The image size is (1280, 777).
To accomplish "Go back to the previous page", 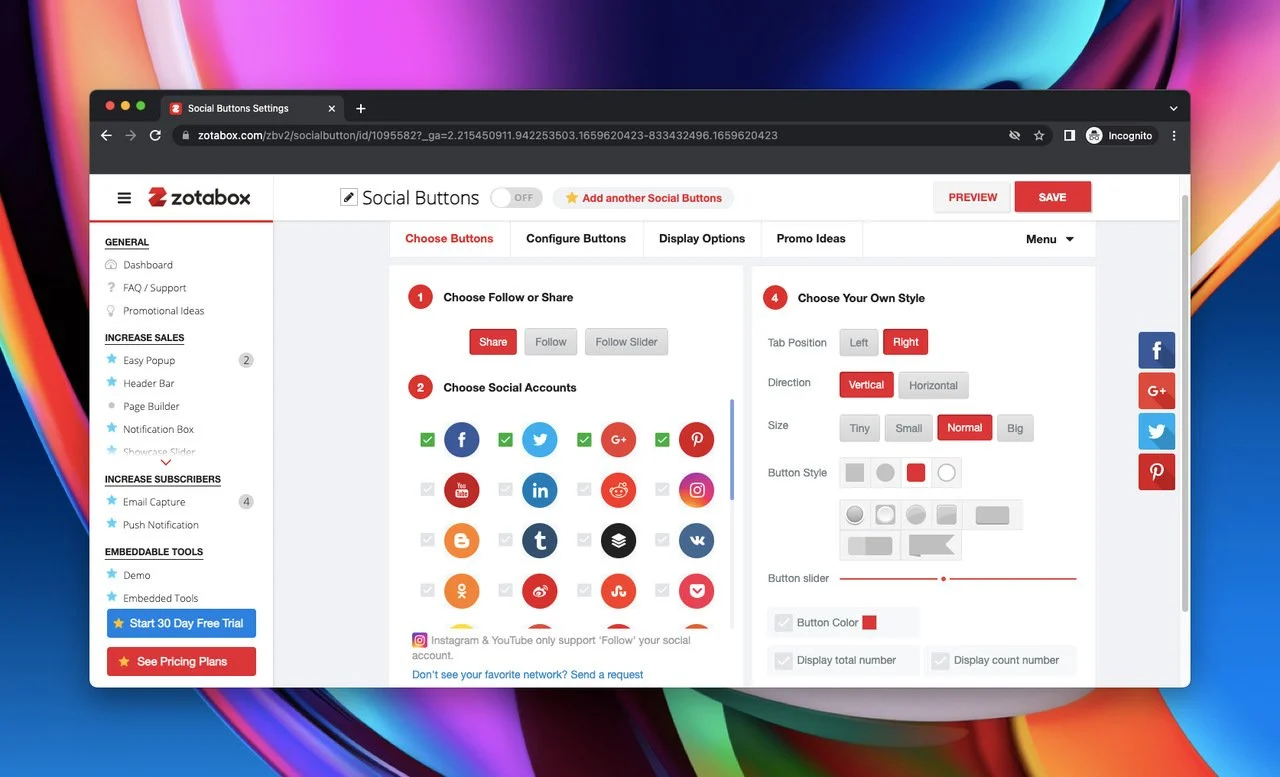I will tap(106, 136).
